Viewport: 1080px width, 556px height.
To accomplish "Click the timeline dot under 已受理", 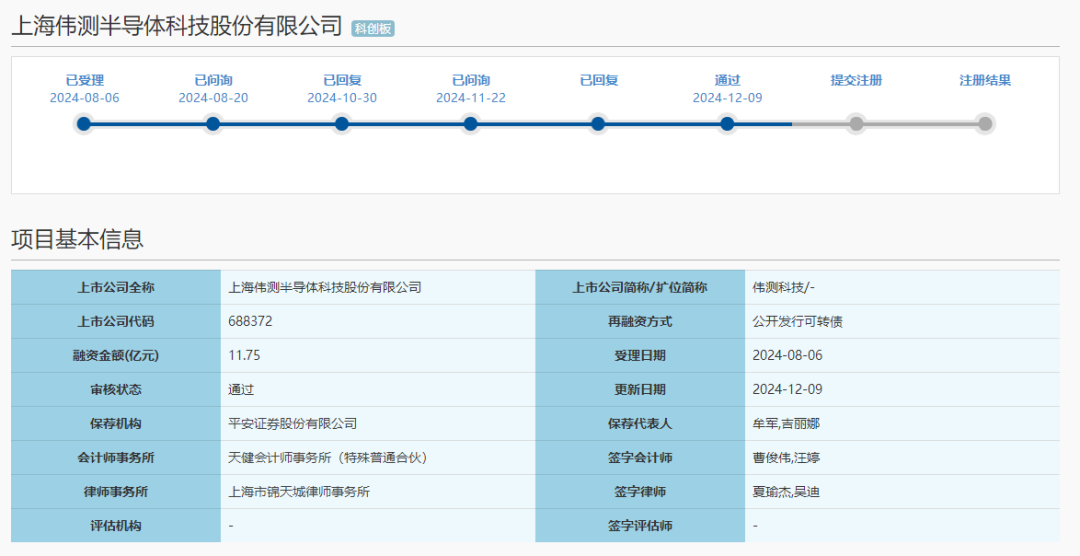I will 84,124.
